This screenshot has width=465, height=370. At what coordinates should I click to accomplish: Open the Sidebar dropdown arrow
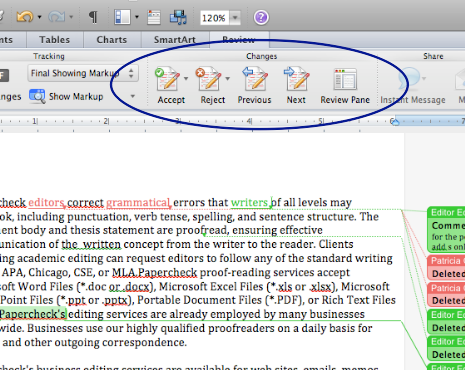point(136,17)
